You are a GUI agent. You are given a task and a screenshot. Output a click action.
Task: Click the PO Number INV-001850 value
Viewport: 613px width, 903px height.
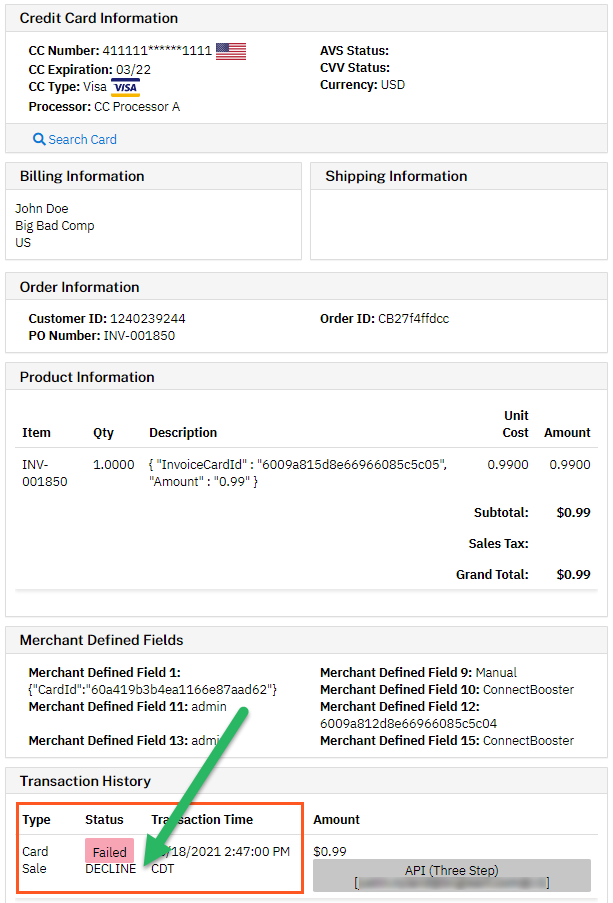[x=139, y=336]
